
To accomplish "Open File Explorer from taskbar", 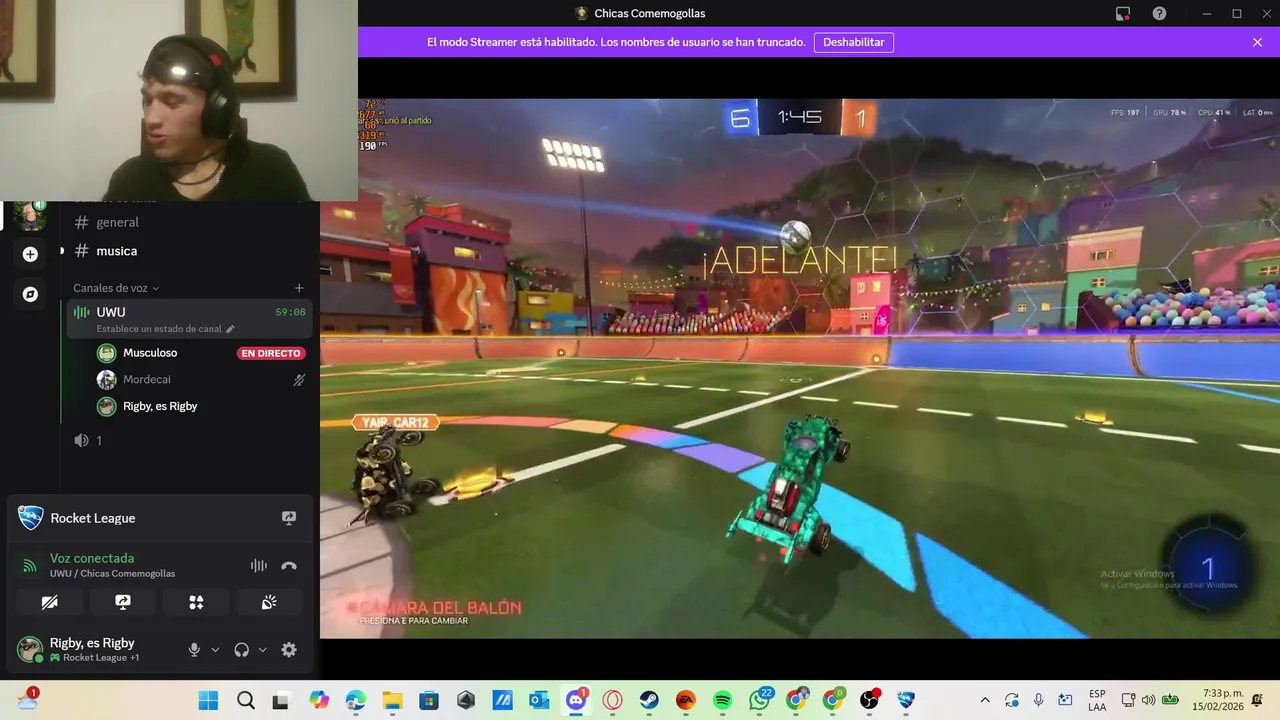I will 392,701.
